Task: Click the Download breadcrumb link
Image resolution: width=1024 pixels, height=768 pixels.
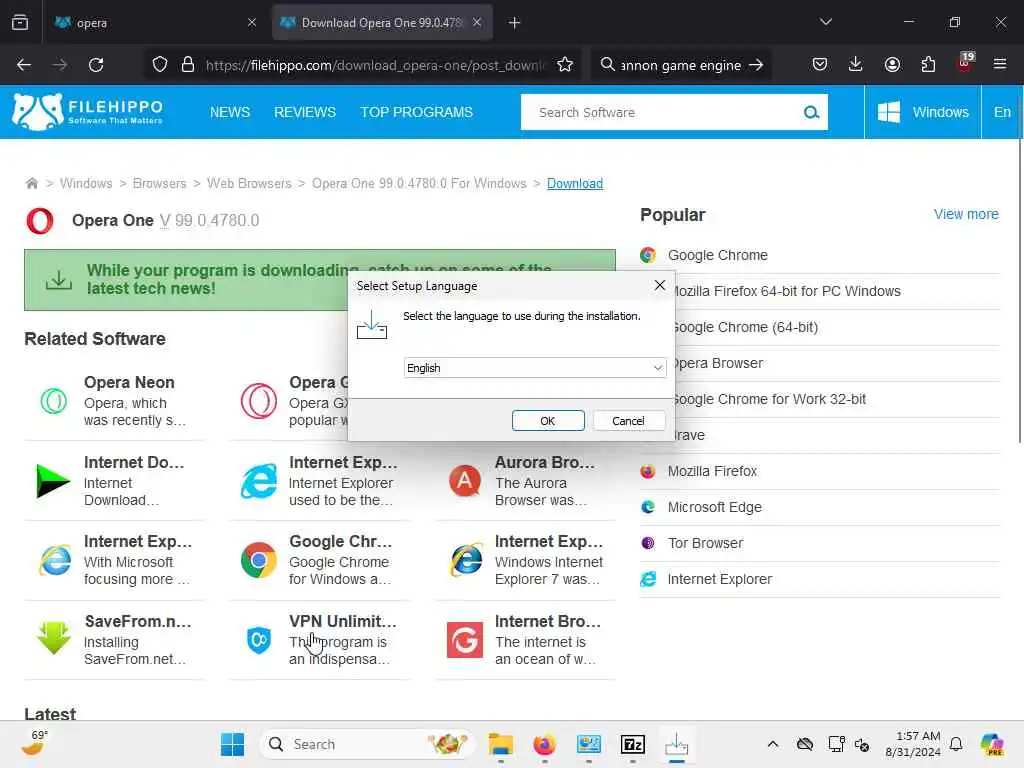Action: click(x=575, y=184)
